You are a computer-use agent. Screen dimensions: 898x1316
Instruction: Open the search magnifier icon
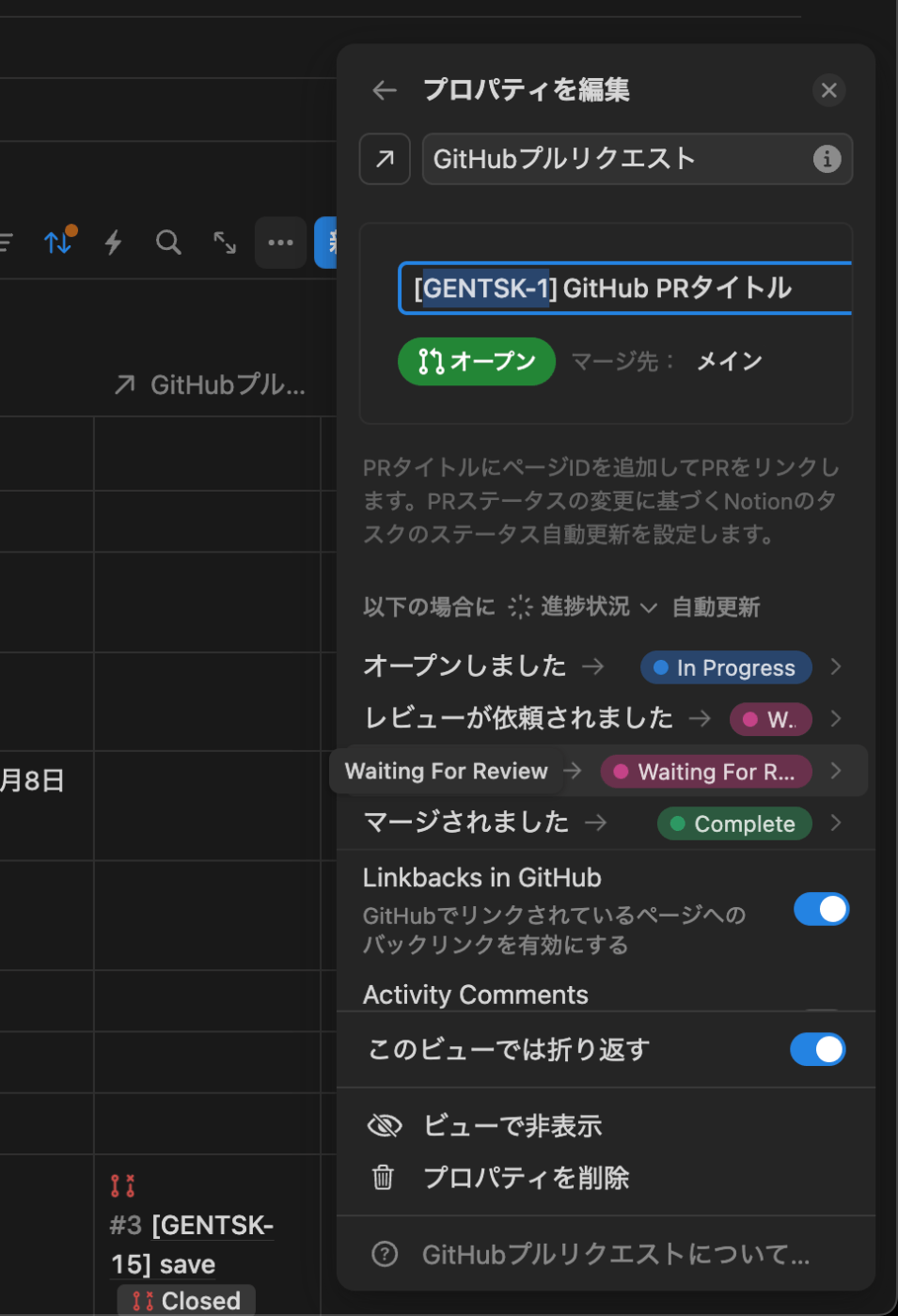pyautogui.click(x=168, y=243)
